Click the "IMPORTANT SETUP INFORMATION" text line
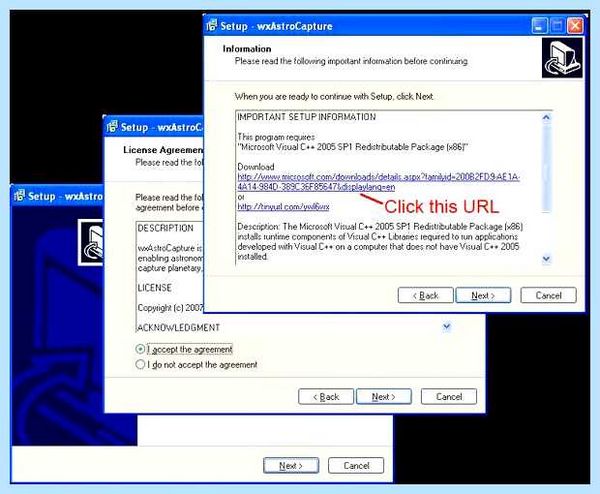Viewport: 600px width, 494px height. [307, 117]
